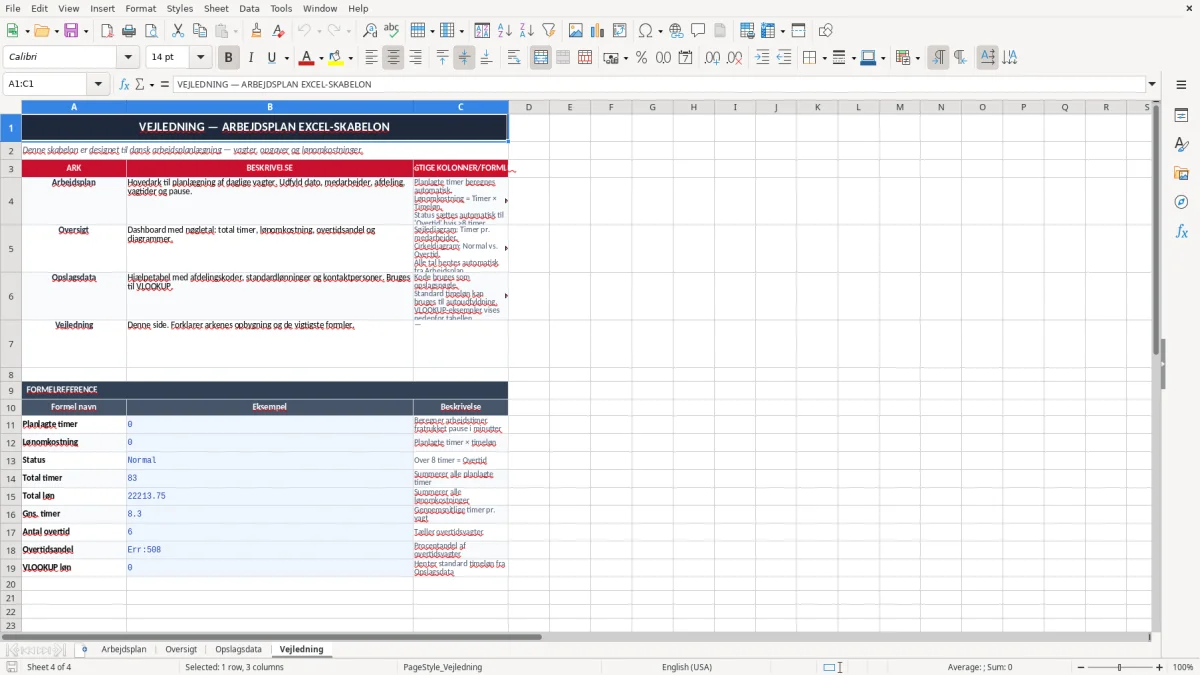
Task: Open sidebar Navigator compass icon
Action: coord(1181,202)
